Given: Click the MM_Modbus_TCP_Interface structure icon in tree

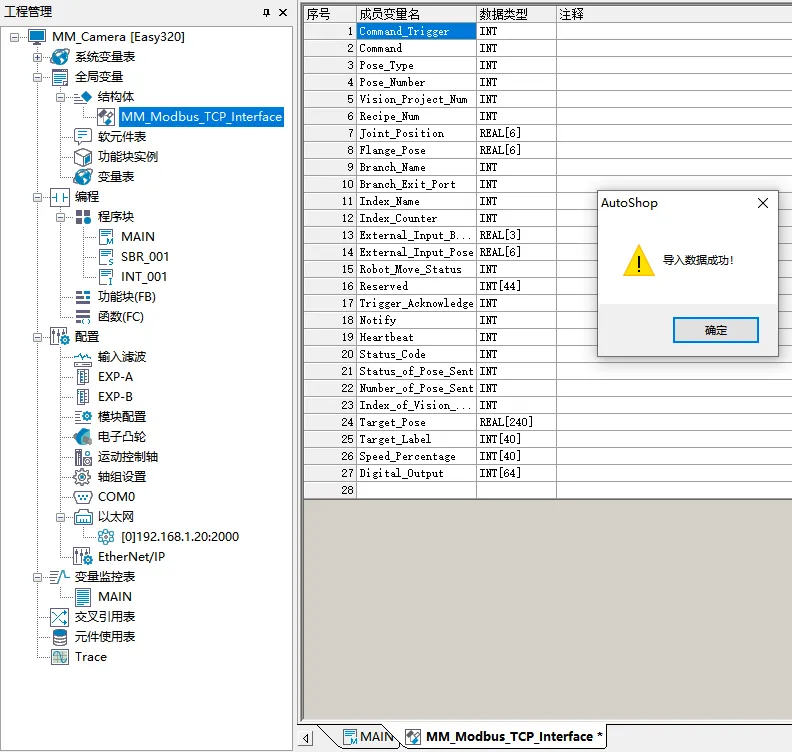Looking at the screenshot, I should pos(106,117).
